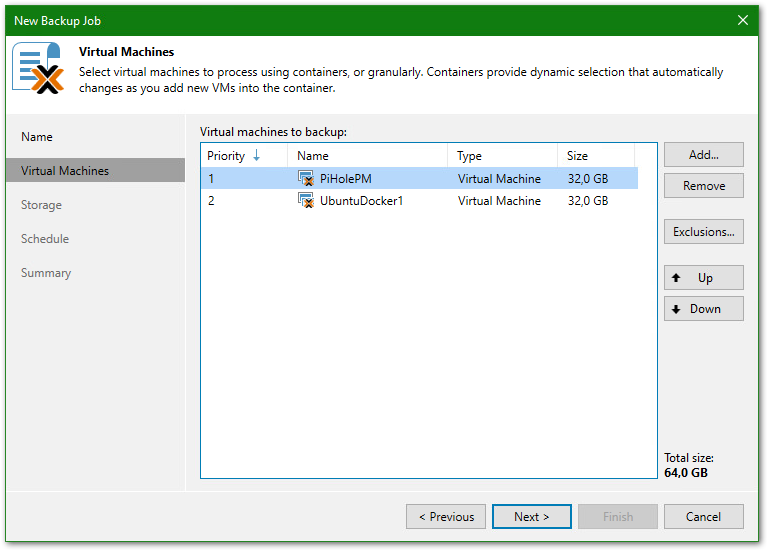Click the Schedule step in sidebar
The image size is (768, 551).
tap(45, 239)
